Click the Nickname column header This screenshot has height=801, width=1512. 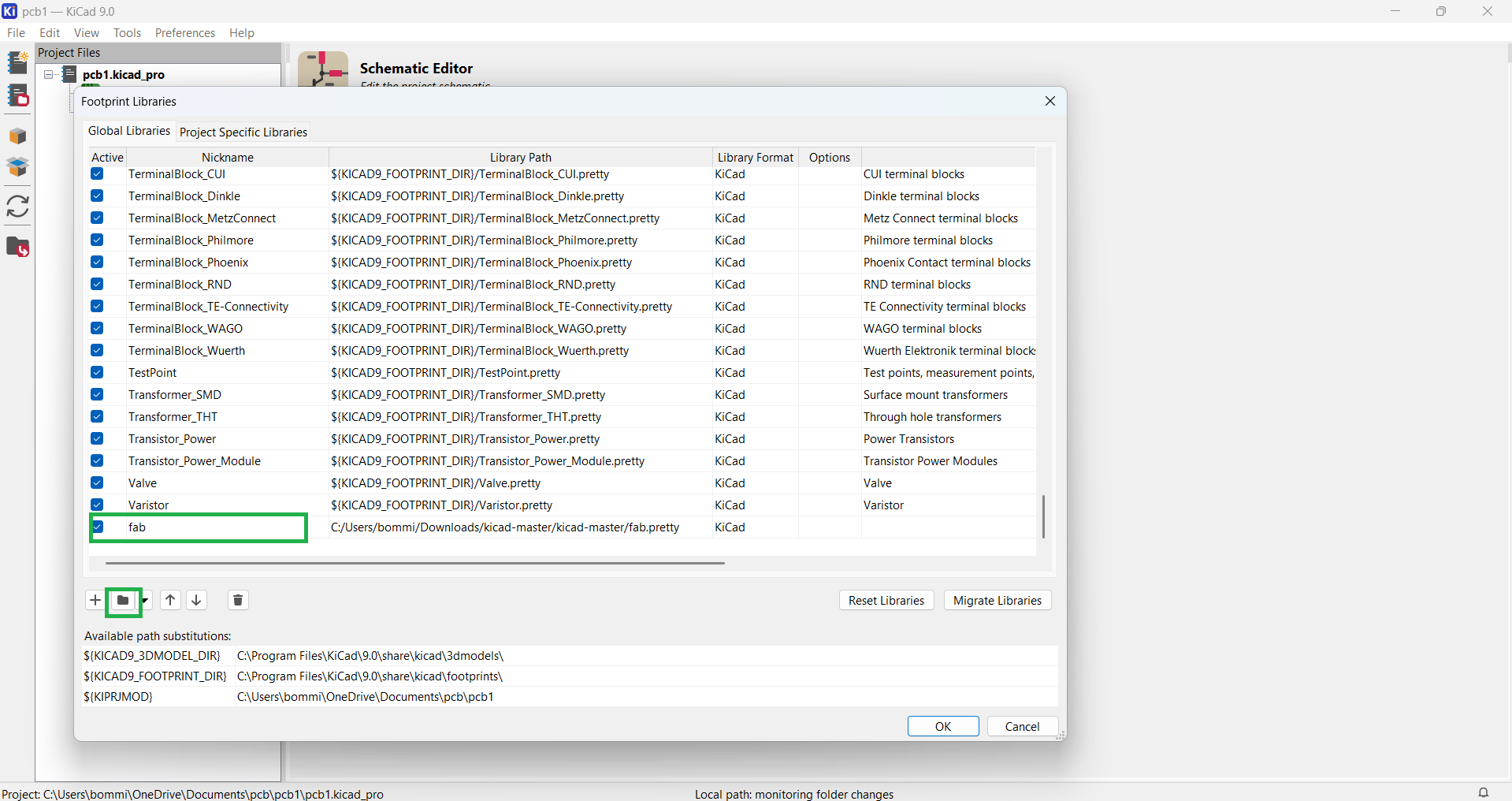point(228,157)
